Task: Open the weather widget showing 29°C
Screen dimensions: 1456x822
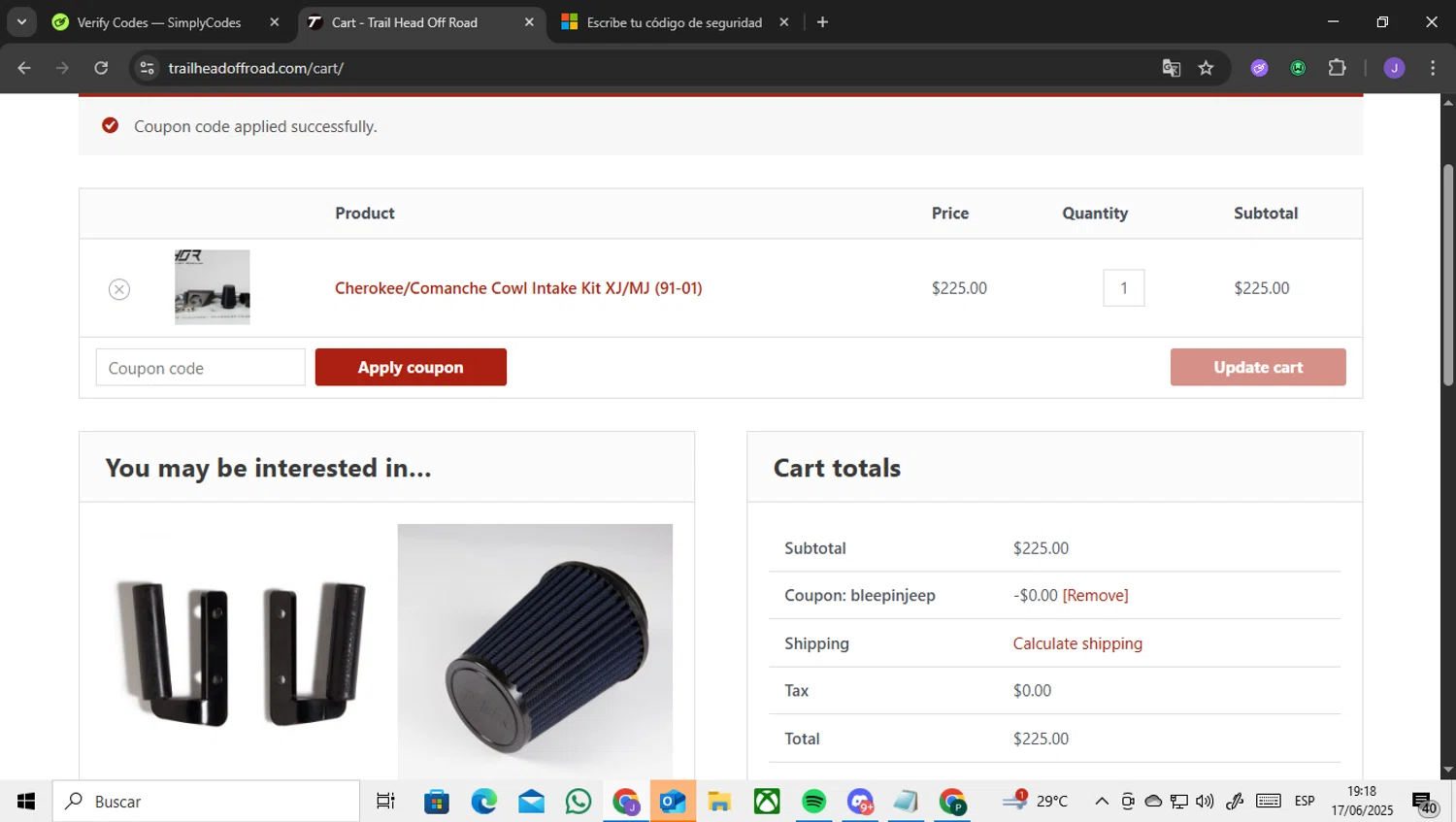Action: [x=1035, y=801]
